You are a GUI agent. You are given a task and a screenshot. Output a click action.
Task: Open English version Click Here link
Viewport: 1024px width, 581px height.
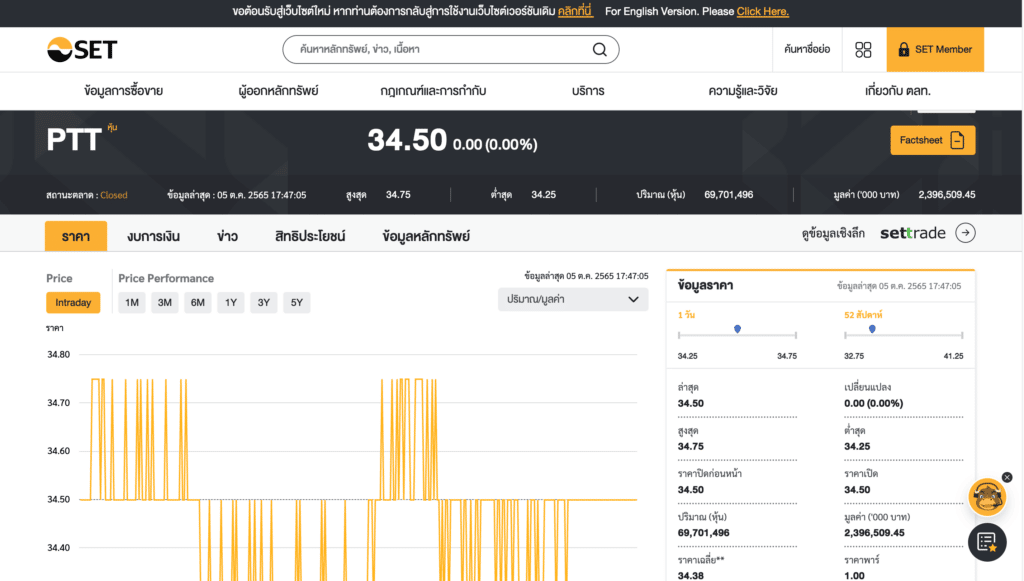click(x=763, y=11)
